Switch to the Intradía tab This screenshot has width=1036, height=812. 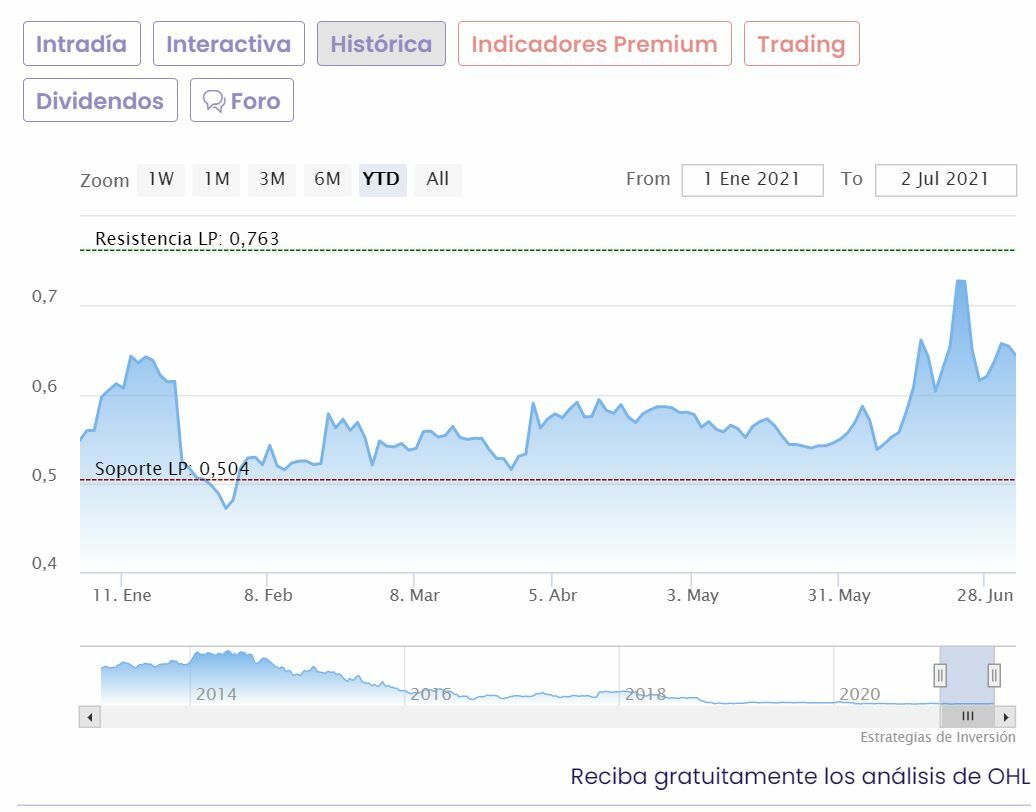click(82, 44)
